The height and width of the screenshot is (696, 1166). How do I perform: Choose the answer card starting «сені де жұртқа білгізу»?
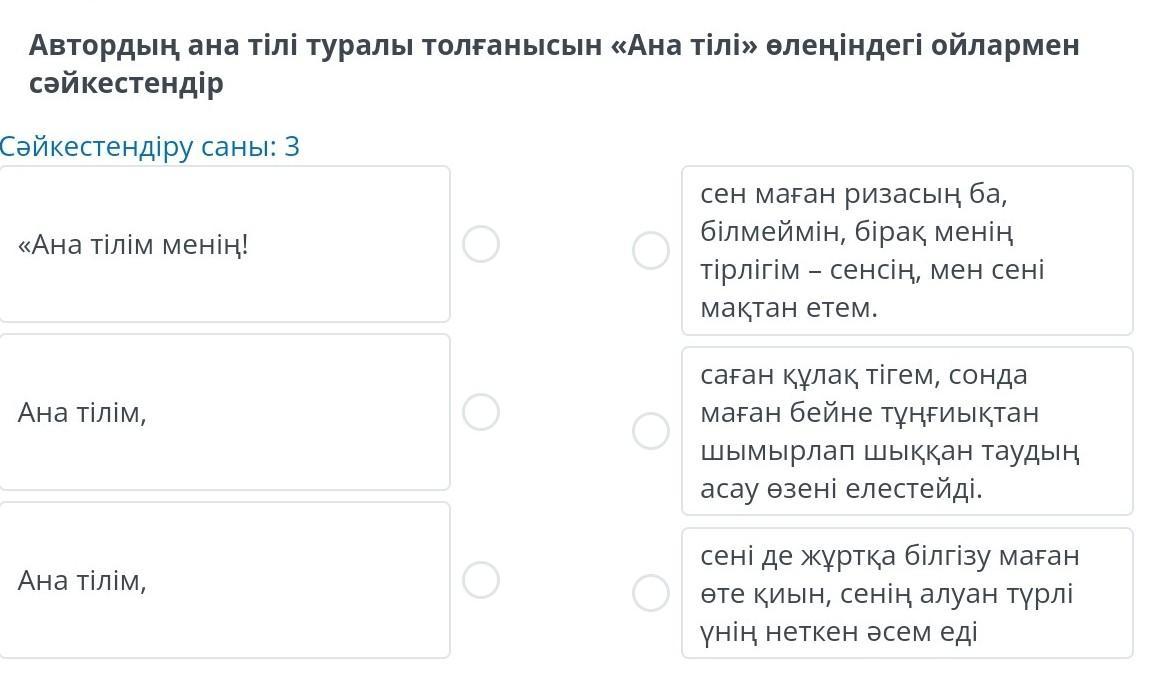click(906, 593)
